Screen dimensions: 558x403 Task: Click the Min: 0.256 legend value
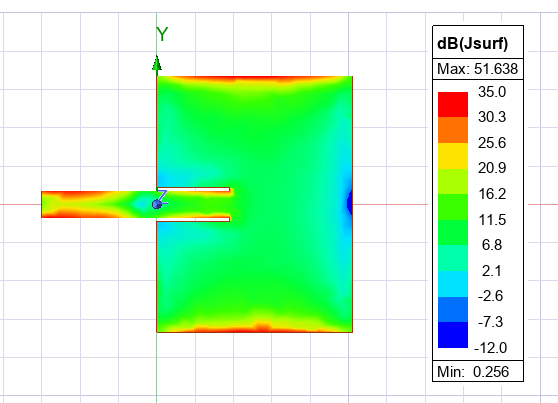(473, 372)
